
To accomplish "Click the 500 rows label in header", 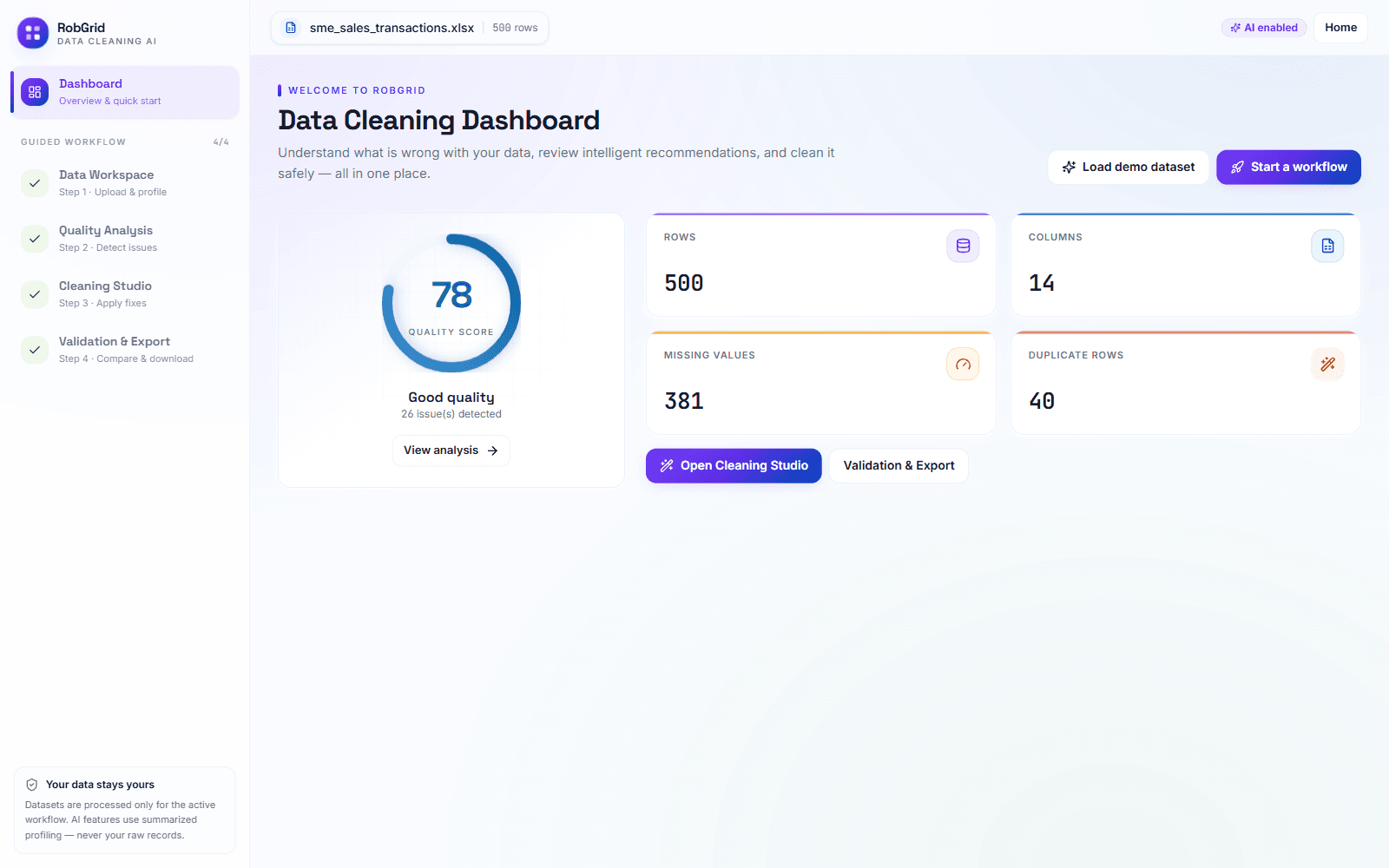I will point(515,28).
